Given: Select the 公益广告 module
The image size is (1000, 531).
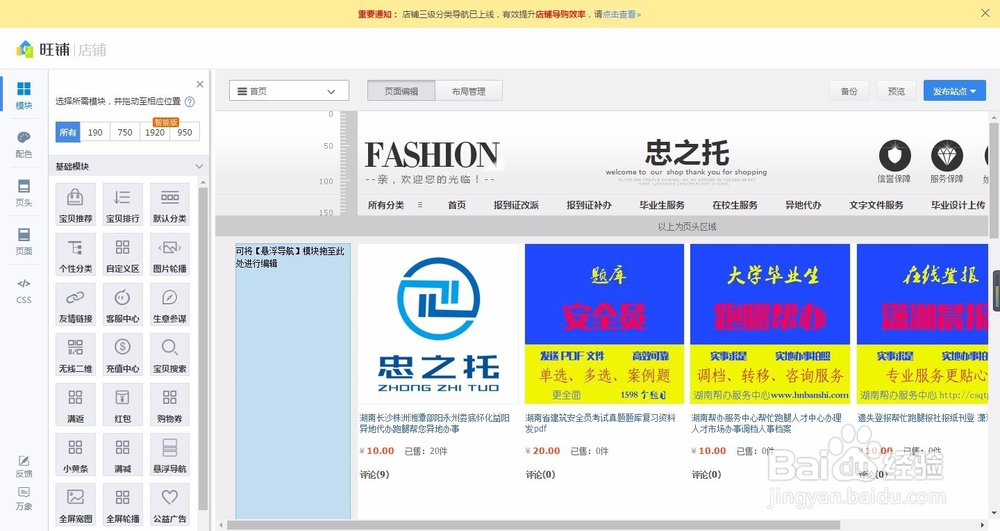Looking at the screenshot, I should coord(170,504).
